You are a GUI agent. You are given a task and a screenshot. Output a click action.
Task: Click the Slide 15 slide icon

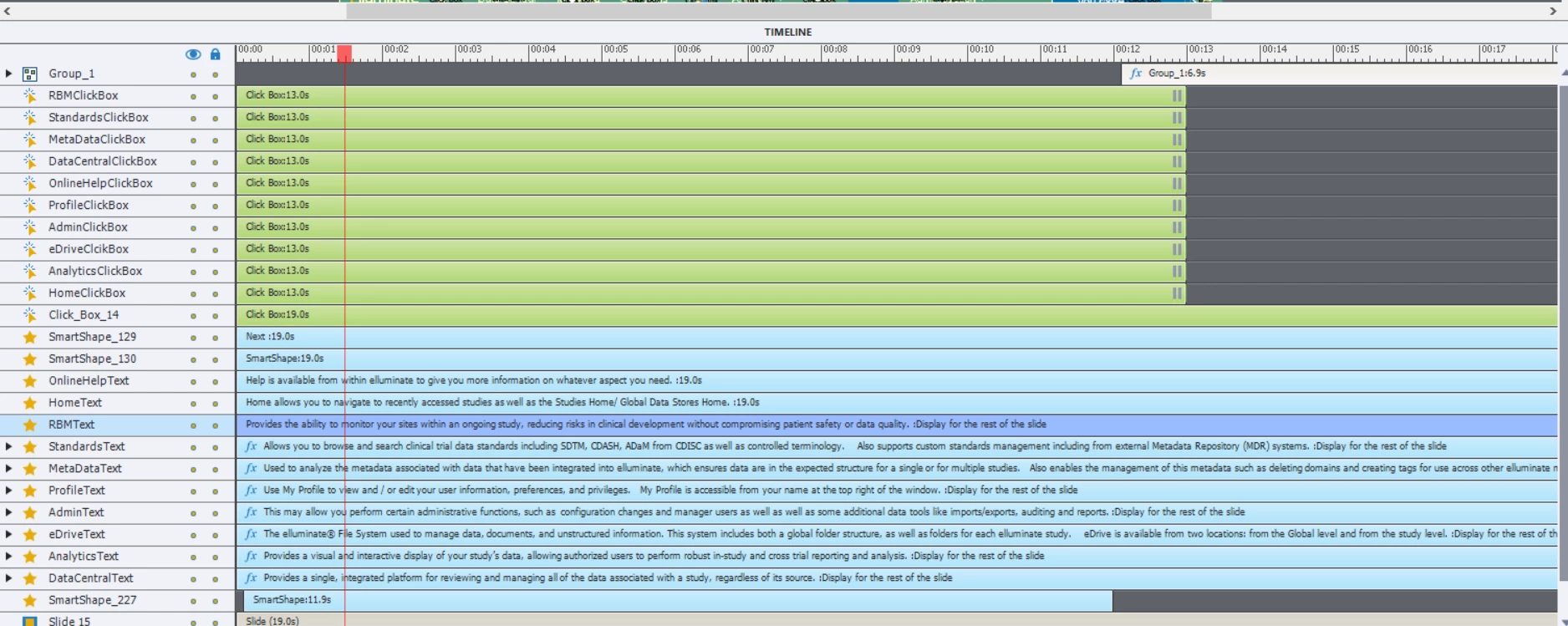pyautogui.click(x=29, y=621)
